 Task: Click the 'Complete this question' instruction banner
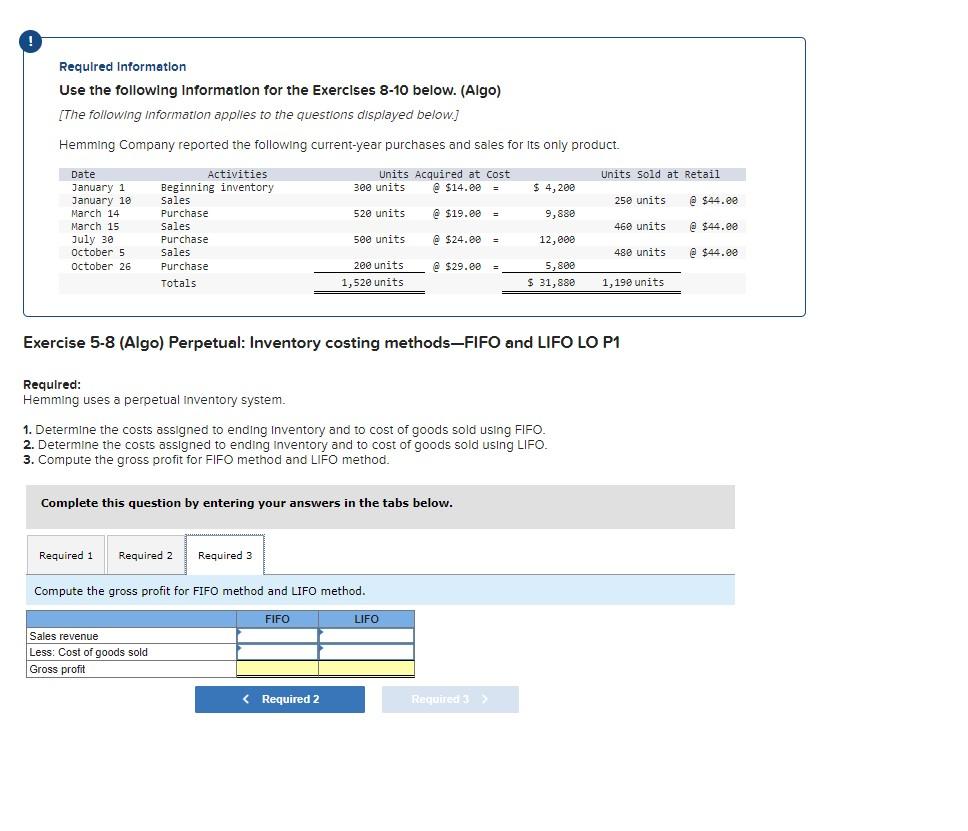point(380,506)
